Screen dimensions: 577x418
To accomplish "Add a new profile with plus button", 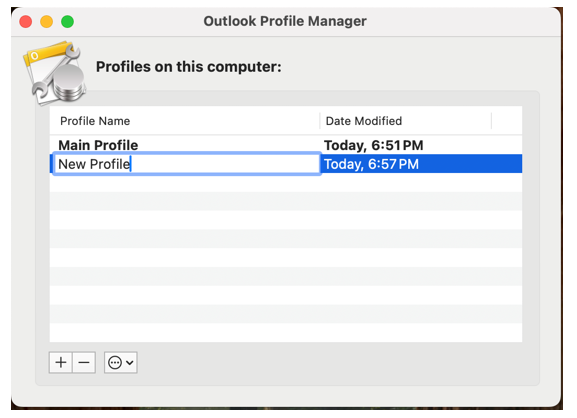I will 61,362.
